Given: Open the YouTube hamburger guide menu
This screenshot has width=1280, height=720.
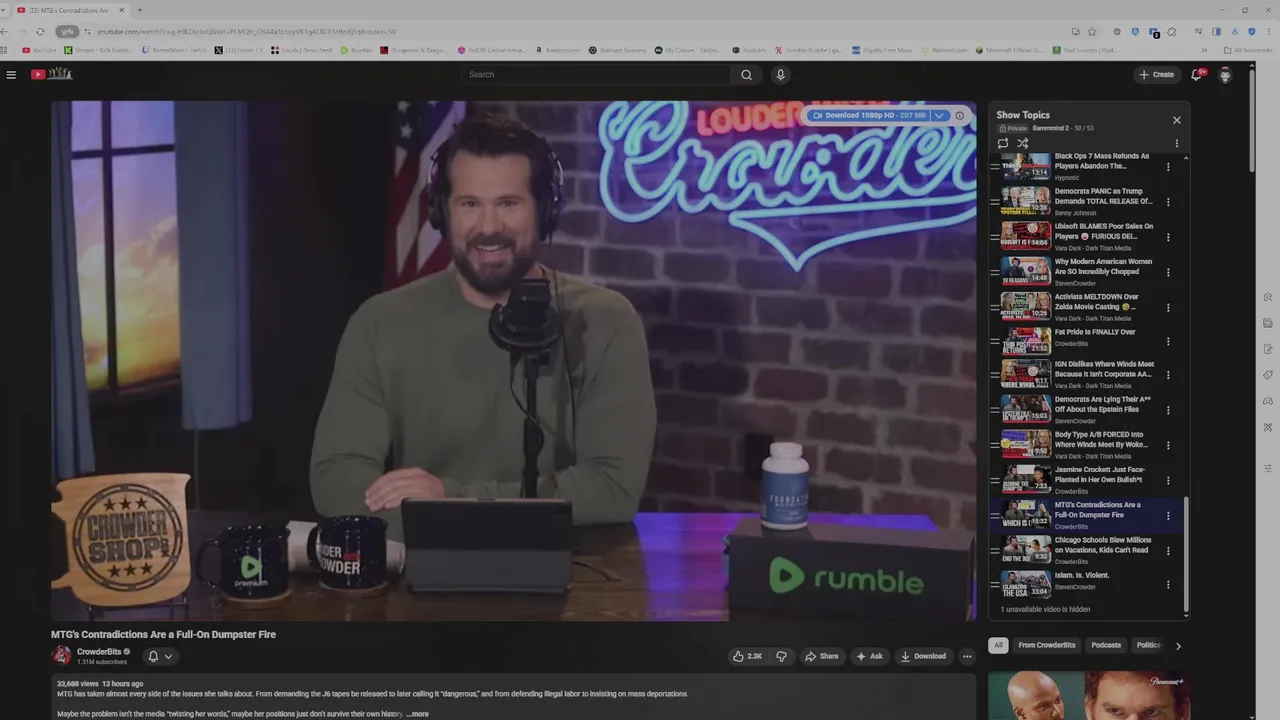Looking at the screenshot, I should [11, 74].
